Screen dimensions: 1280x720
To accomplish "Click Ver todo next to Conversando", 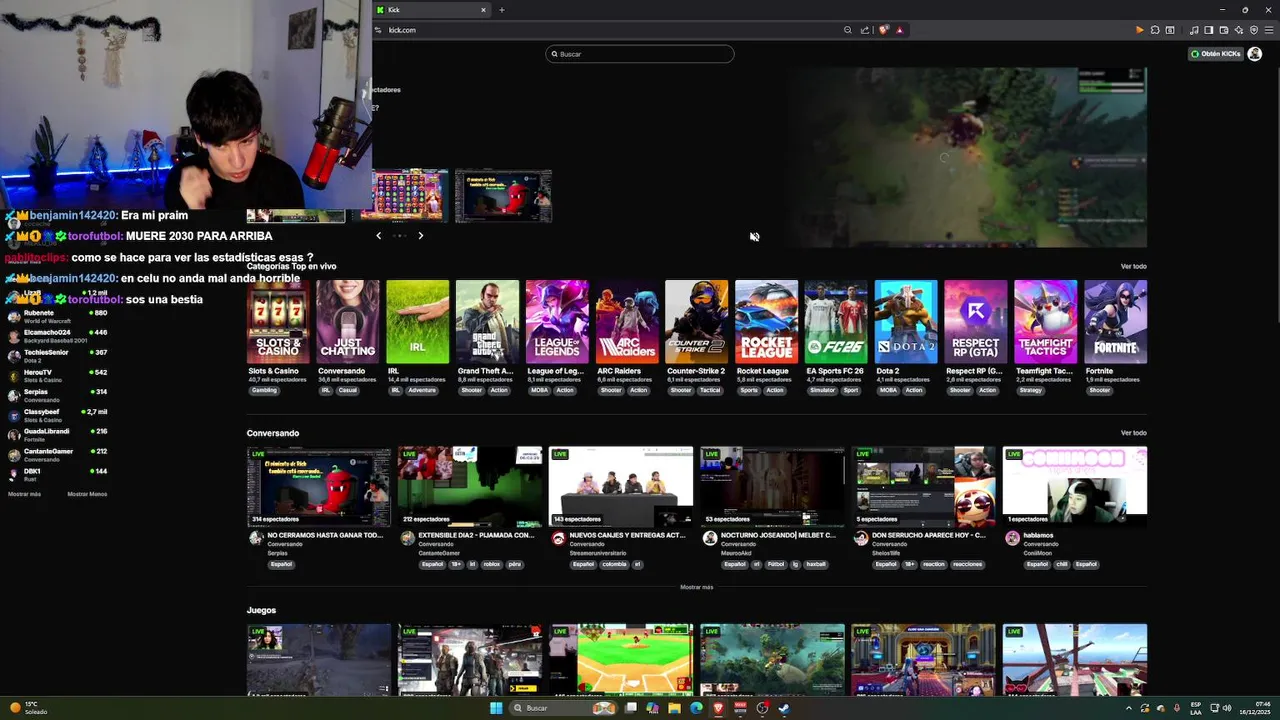I will (x=1133, y=433).
